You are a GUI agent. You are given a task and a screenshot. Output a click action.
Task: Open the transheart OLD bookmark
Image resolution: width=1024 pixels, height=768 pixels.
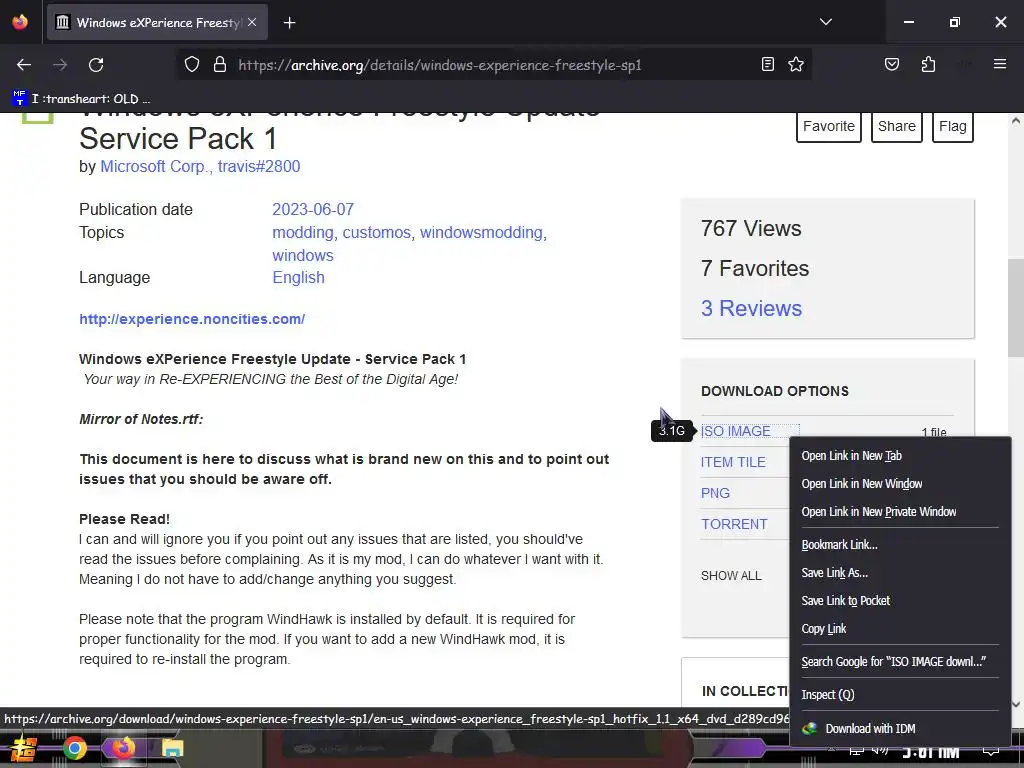click(x=81, y=99)
